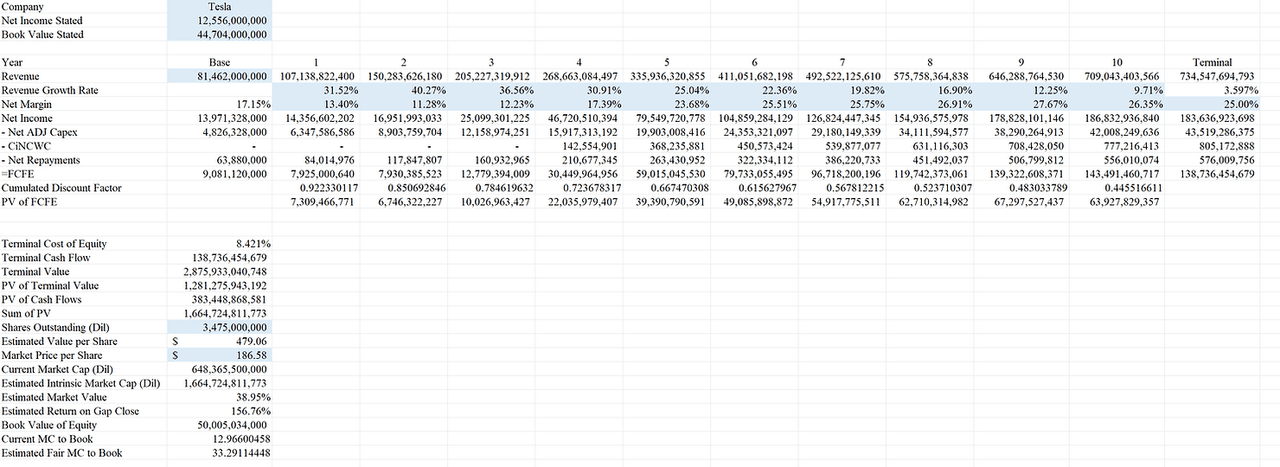Select the Terminal Value cell 2,875,933,040,748

pos(224,272)
